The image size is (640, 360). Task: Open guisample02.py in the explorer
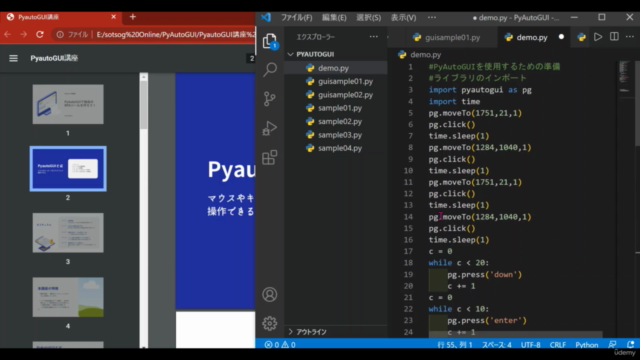coord(336,95)
